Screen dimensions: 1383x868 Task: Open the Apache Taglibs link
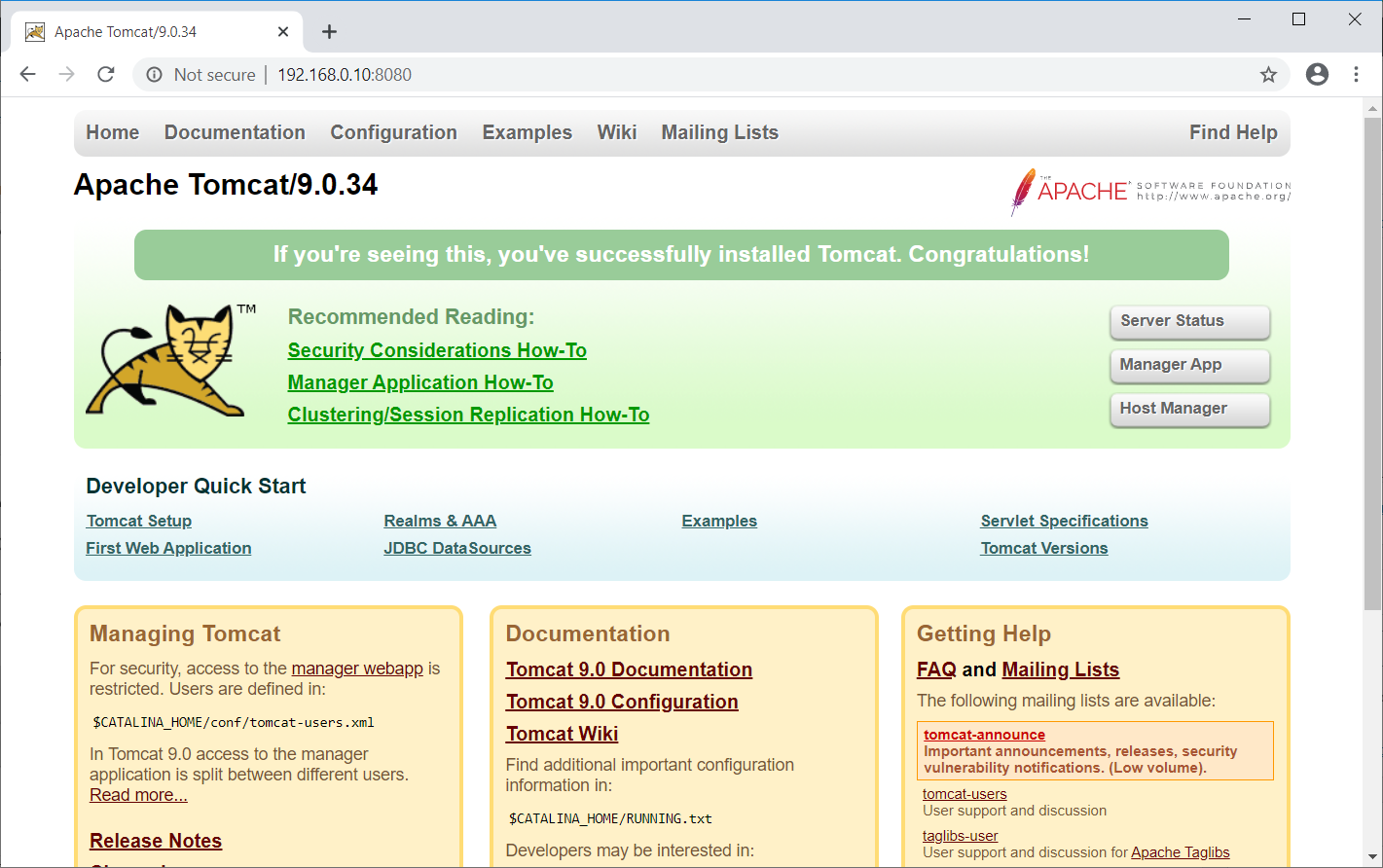point(1180,852)
